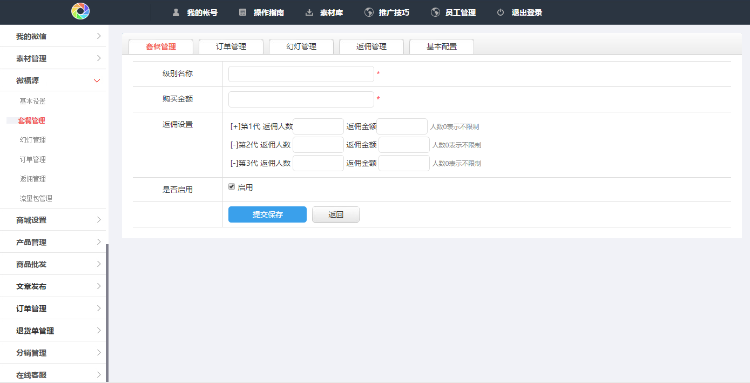This screenshot has height=383, width=750.
Task: Click the 素材管理 sidebar label
Action: coord(31,58)
